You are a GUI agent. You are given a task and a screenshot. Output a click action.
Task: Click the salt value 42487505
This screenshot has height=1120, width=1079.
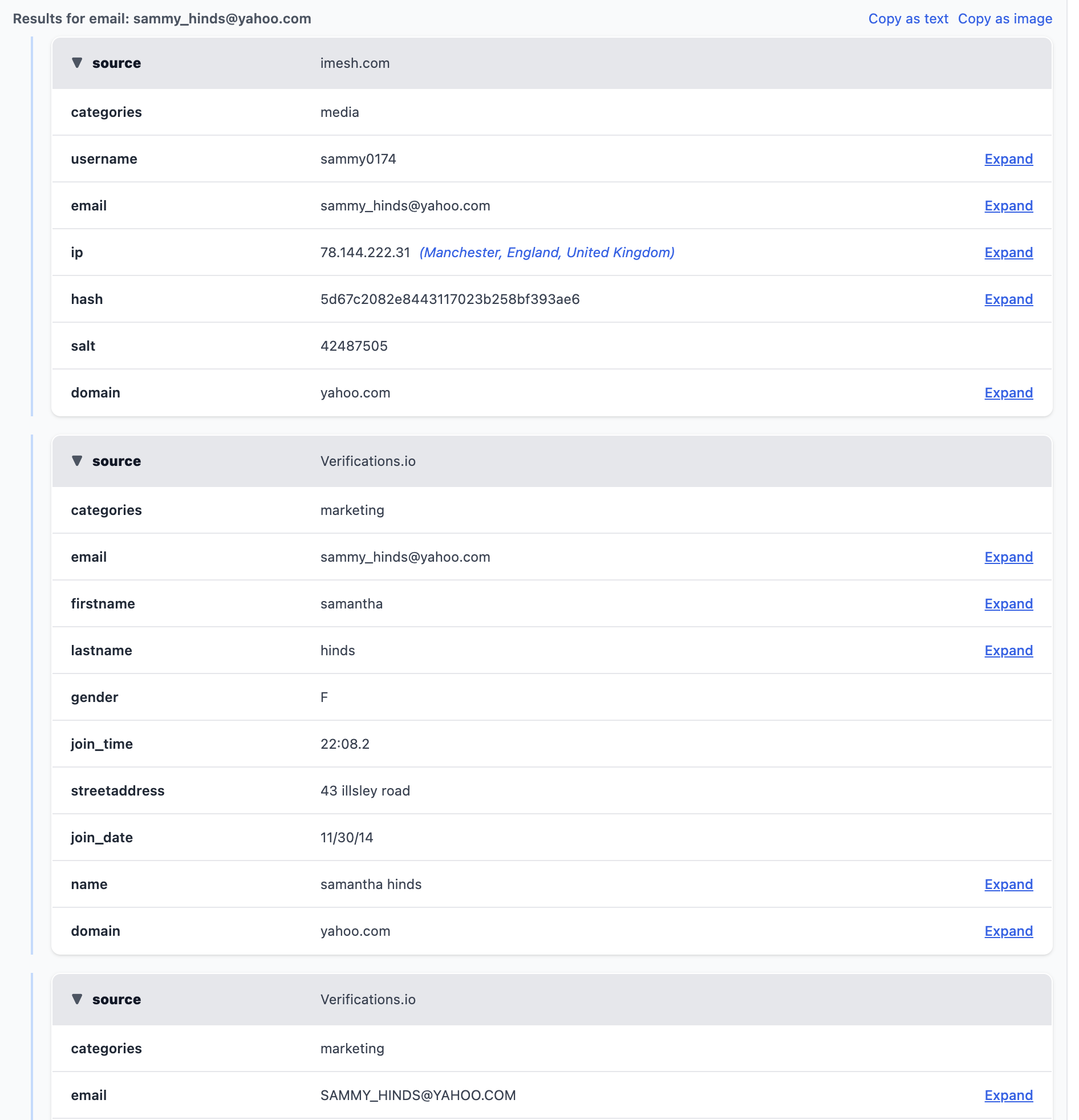(x=354, y=346)
